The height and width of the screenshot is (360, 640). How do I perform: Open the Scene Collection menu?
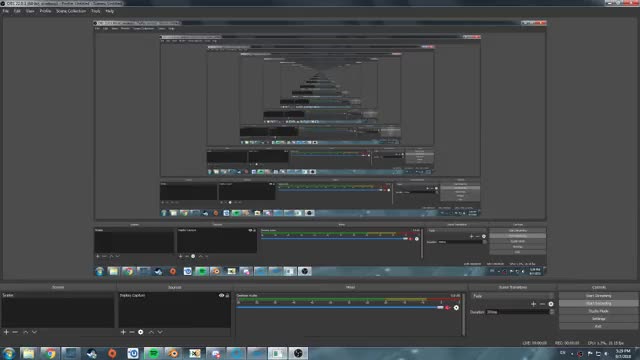pos(71,11)
